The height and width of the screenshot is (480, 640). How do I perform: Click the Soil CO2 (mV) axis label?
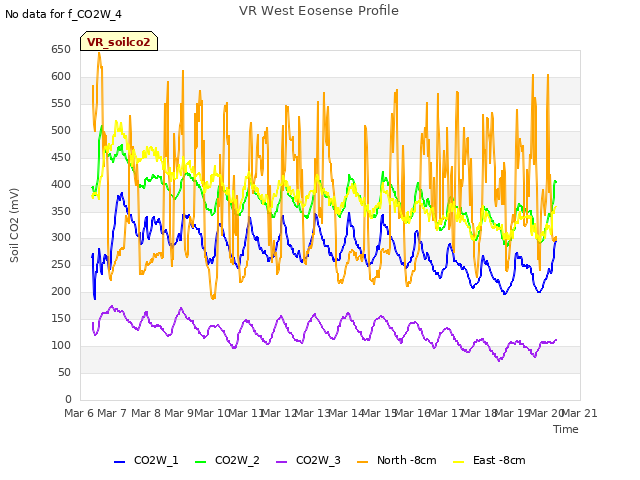[x=14, y=225]
